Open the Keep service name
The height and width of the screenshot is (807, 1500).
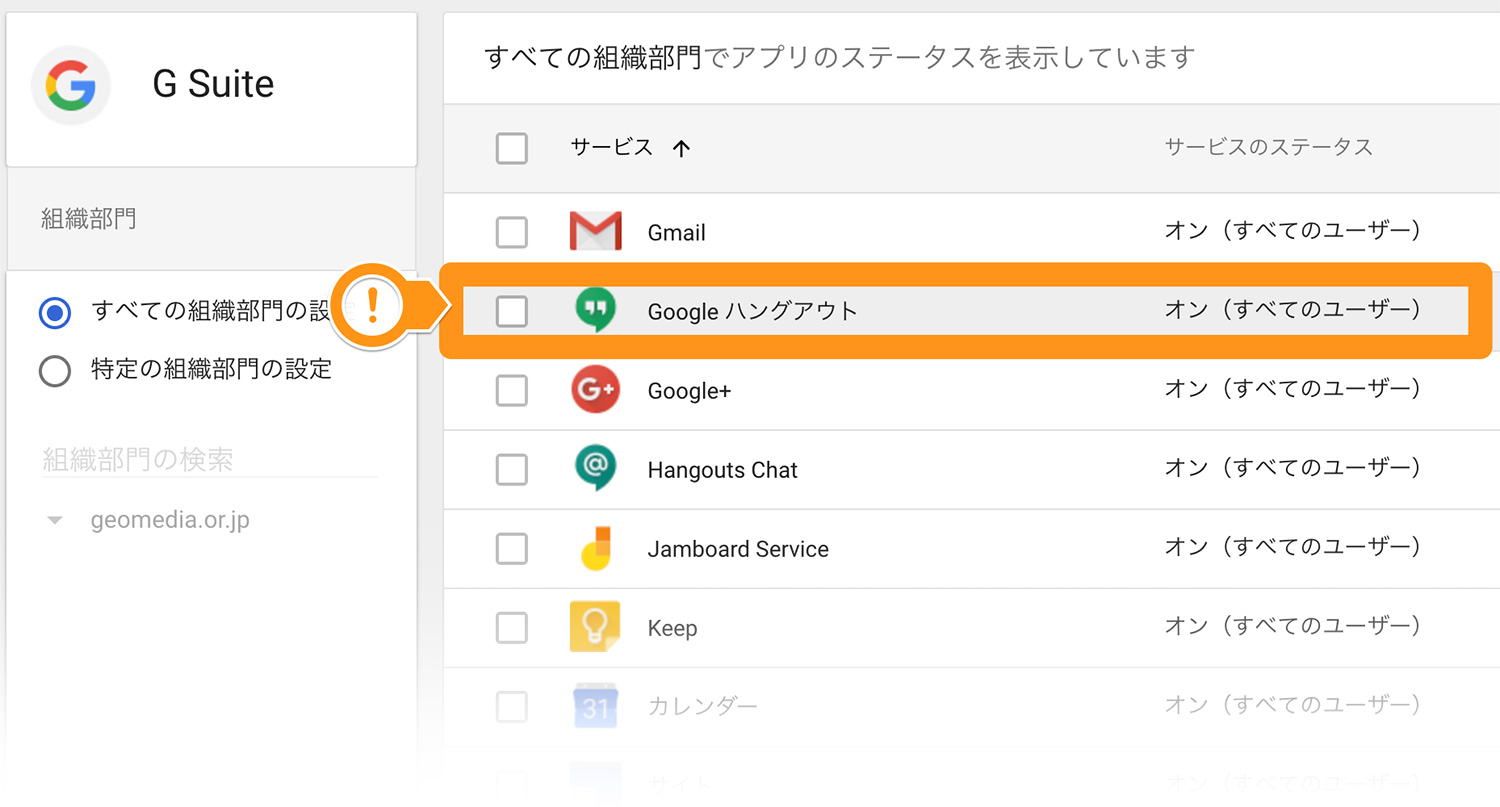coord(672,628)
